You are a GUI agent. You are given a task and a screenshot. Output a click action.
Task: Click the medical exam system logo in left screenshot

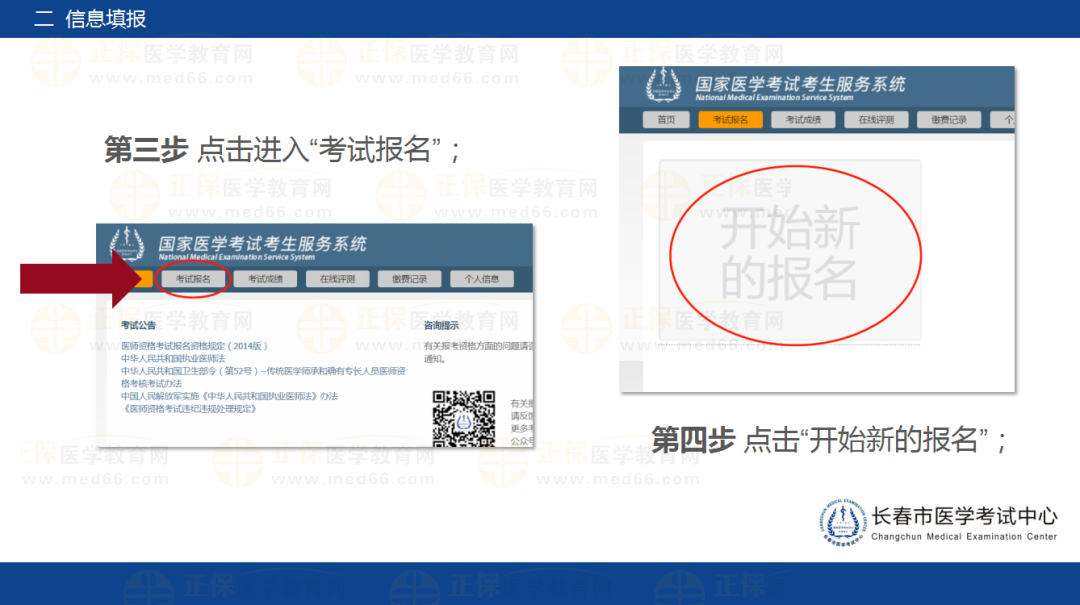pyautogui.click(x=127, y=247)
